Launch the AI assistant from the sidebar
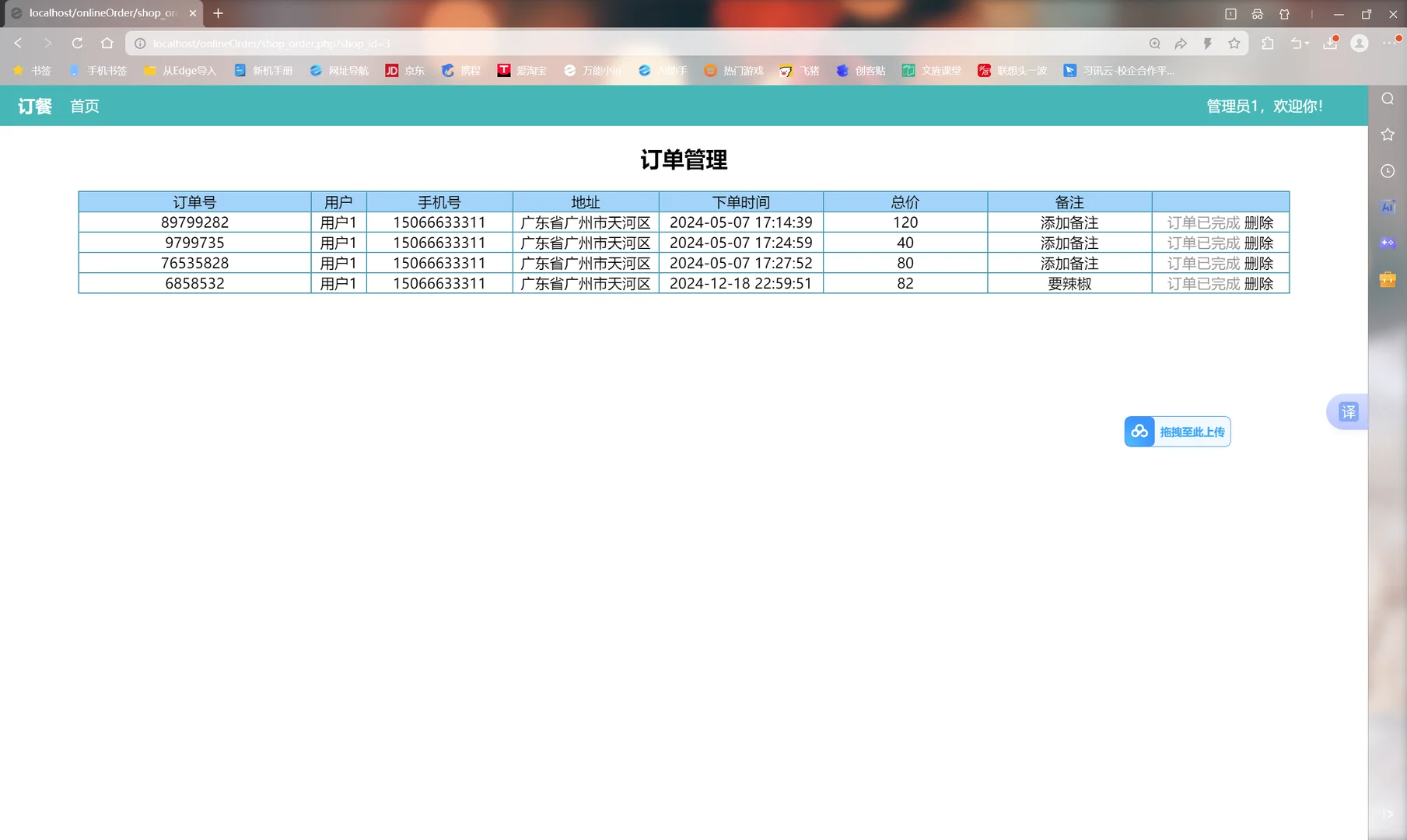Image resolution: width=1407 pixels, height=840 pixels. [x=1388, y=206]
